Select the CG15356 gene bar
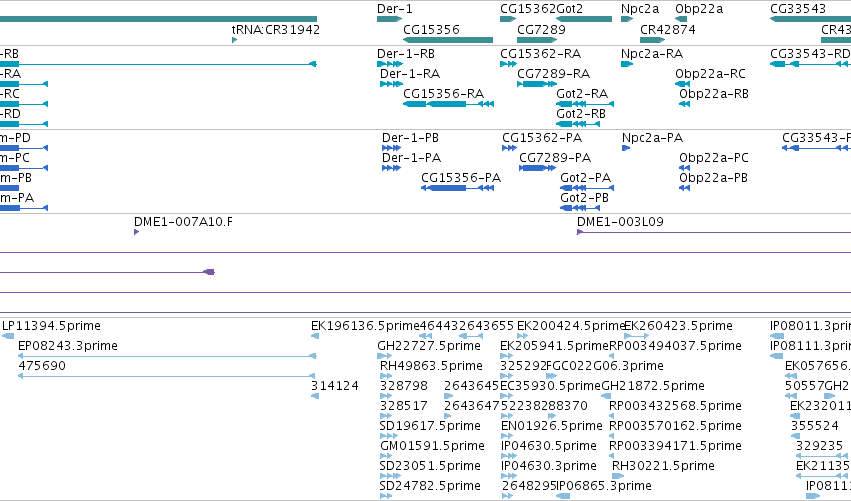 pyautogui.click(x=448, y=40)
